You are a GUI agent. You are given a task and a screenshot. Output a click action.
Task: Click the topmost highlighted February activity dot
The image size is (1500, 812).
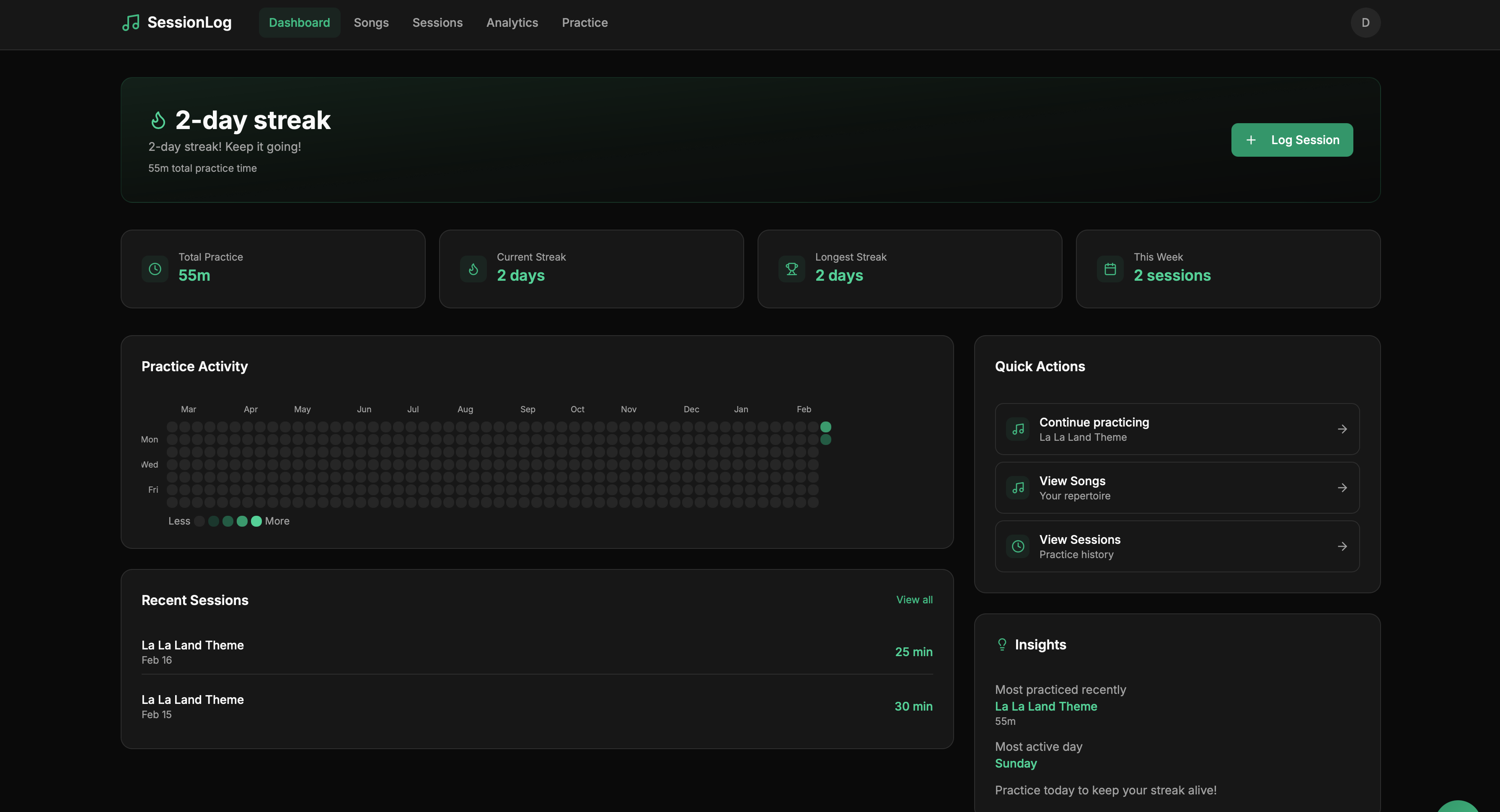click(x=826, y=427)
